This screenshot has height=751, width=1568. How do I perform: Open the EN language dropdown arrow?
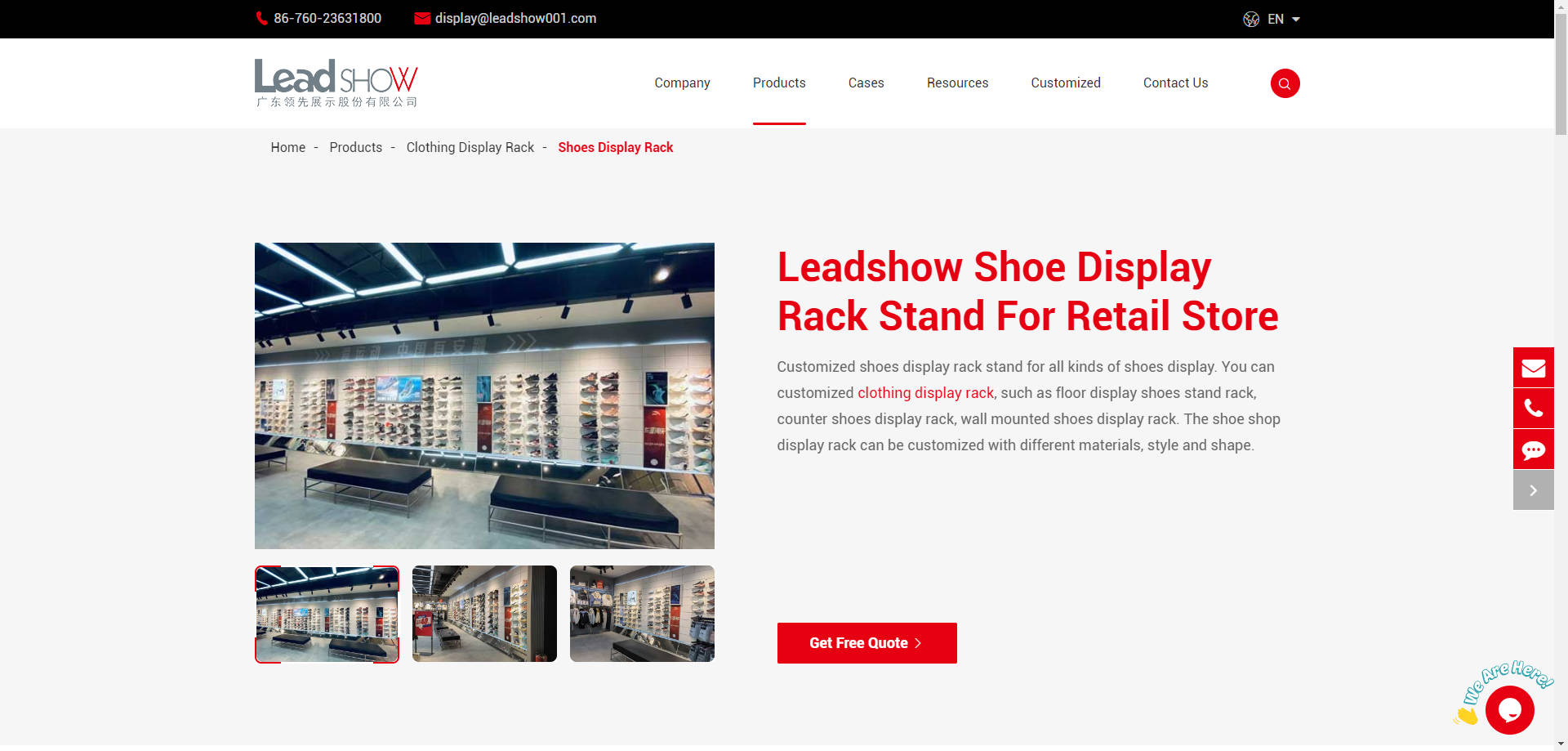1295,19
